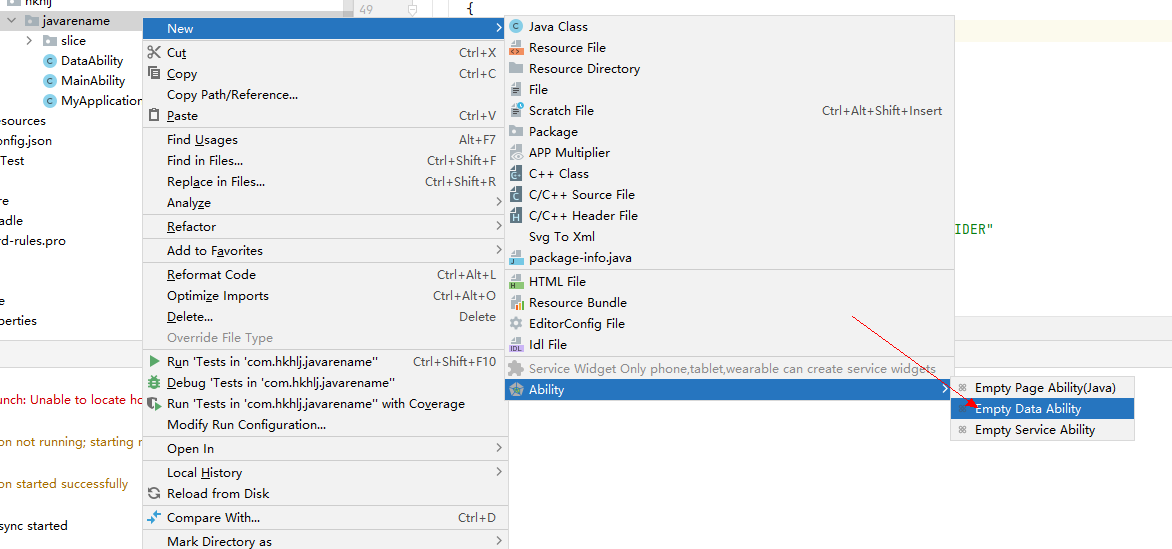Click the Resource Directory folder icon
This screenshot has width=1172, height=549.
tap(516, 68)
